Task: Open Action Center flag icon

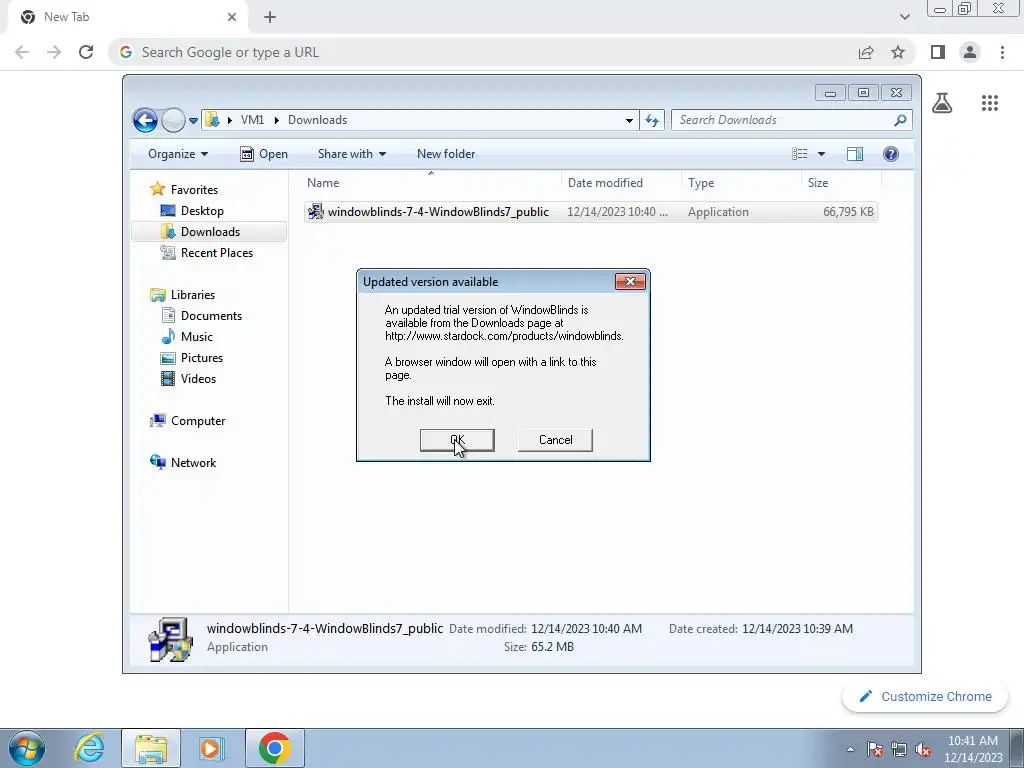Action: [875, 749]
